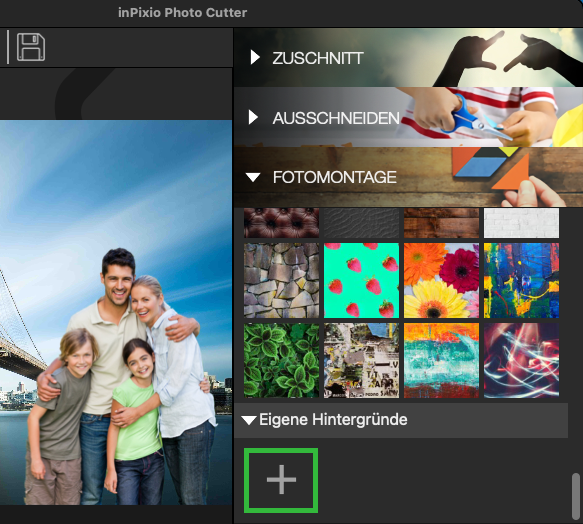This screenshot has width=583, height=524.
Task: Collapse the Eigene Hintergründe section
Action: point(248,420)
